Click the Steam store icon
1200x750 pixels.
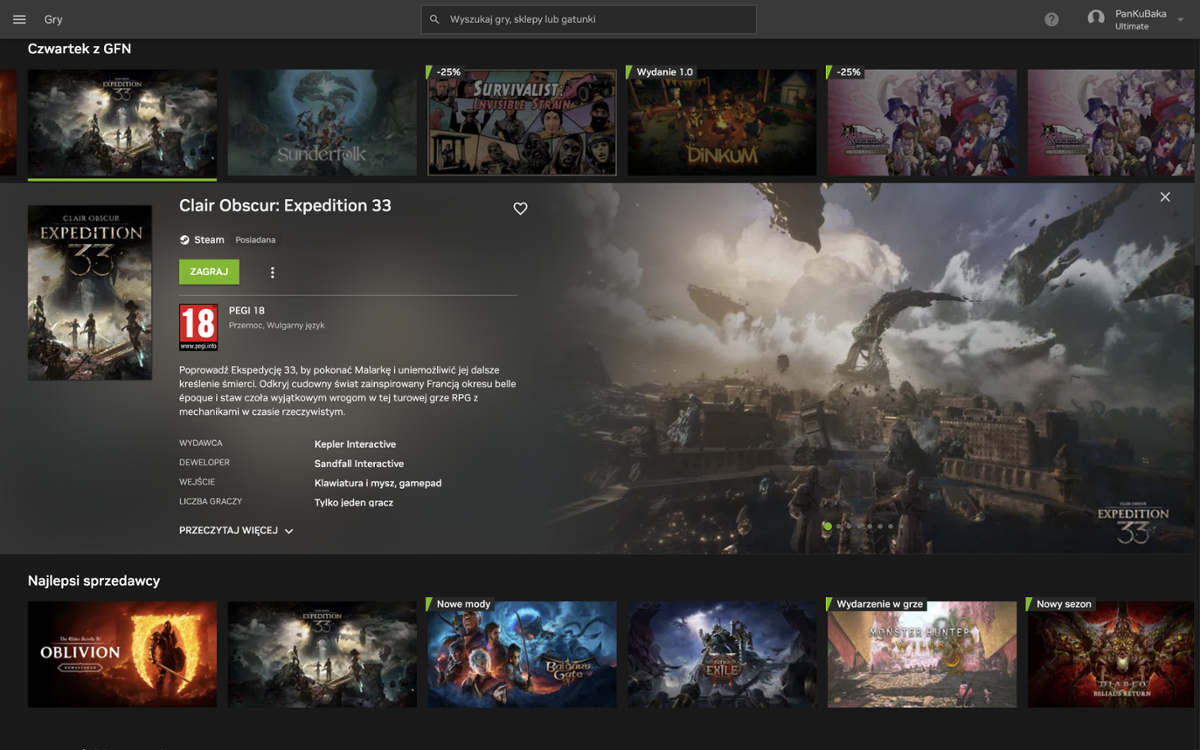point(184,240)
